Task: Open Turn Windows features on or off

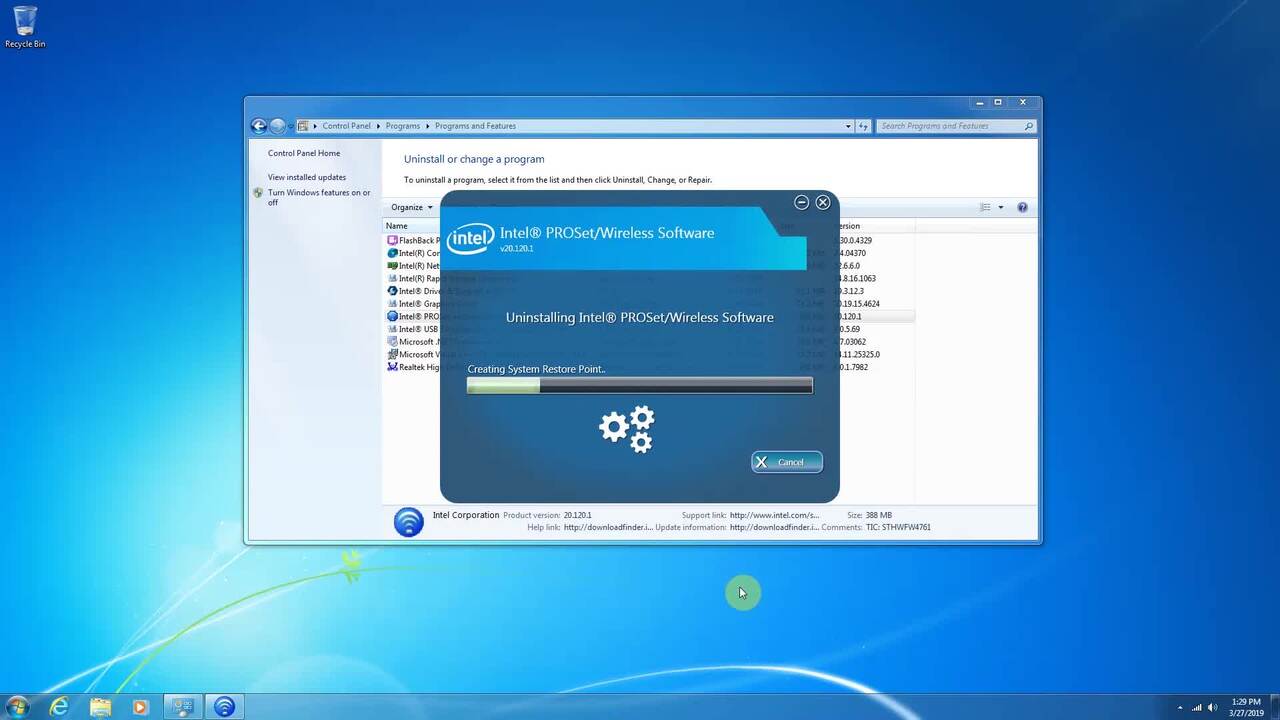Action: pyautogui.click(x=319, y=197)
